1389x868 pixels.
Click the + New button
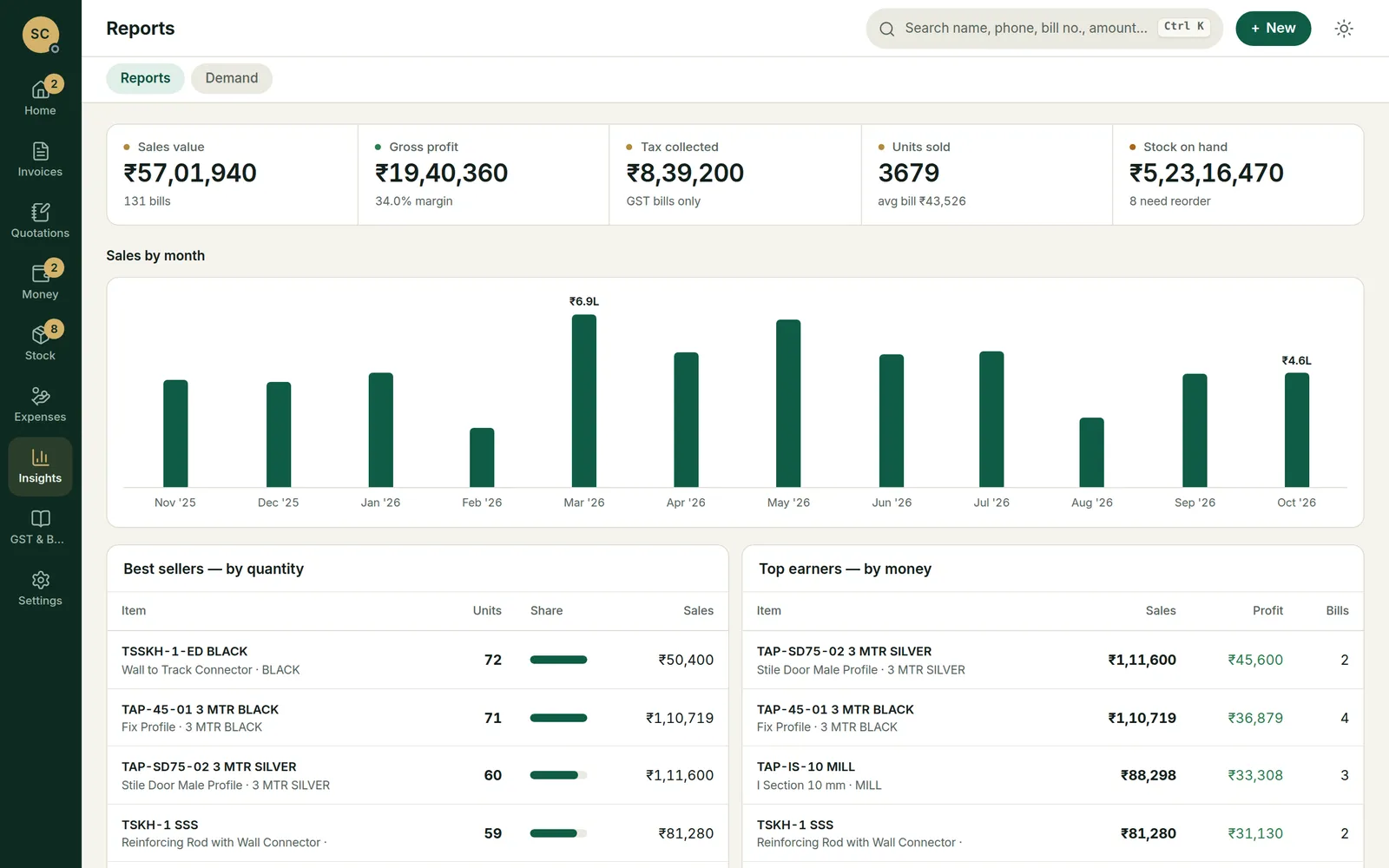pyautogui.click(x=1273, y=29)
